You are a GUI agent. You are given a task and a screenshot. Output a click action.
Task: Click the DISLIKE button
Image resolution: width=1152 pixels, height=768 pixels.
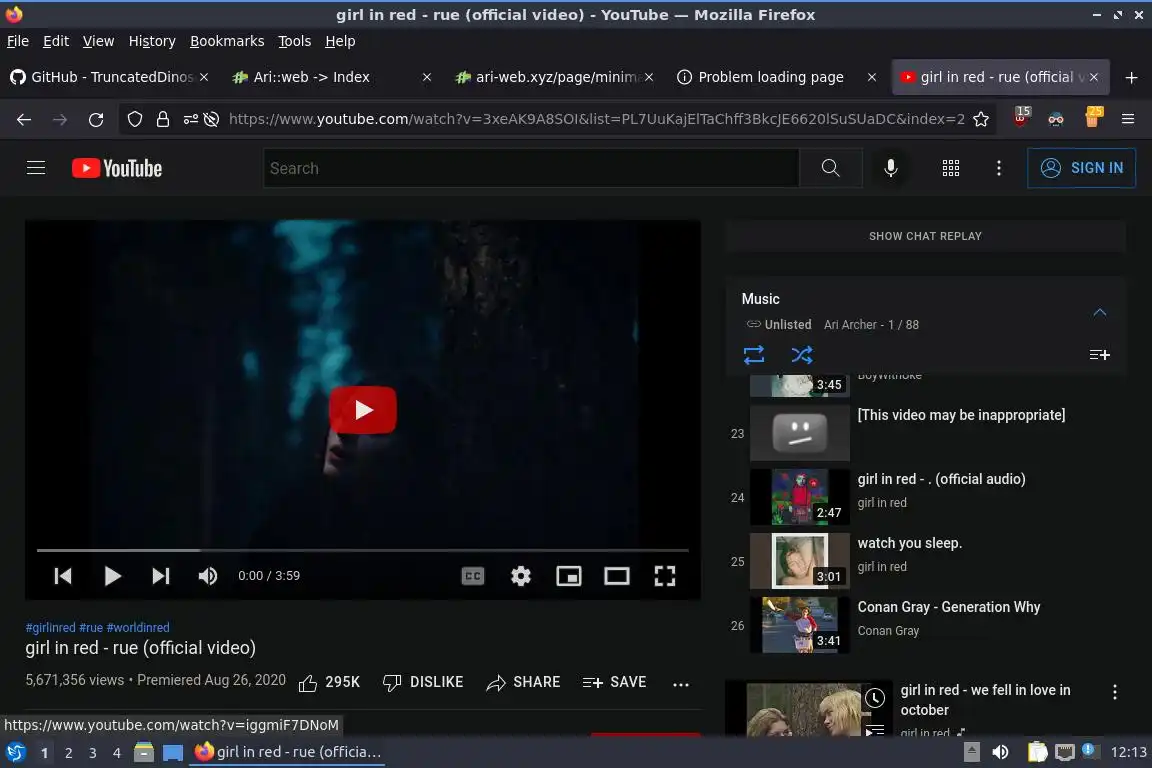(x=423, y=683)
